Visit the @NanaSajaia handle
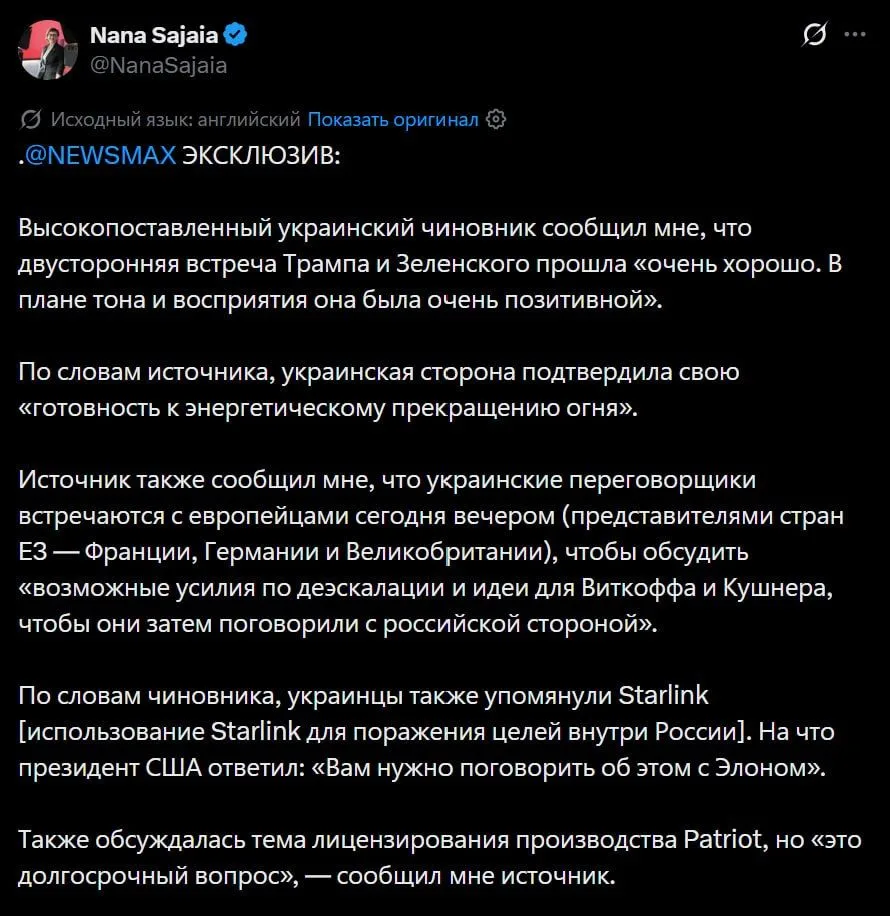This screenshot has height=916, width=890. [158, 65]
